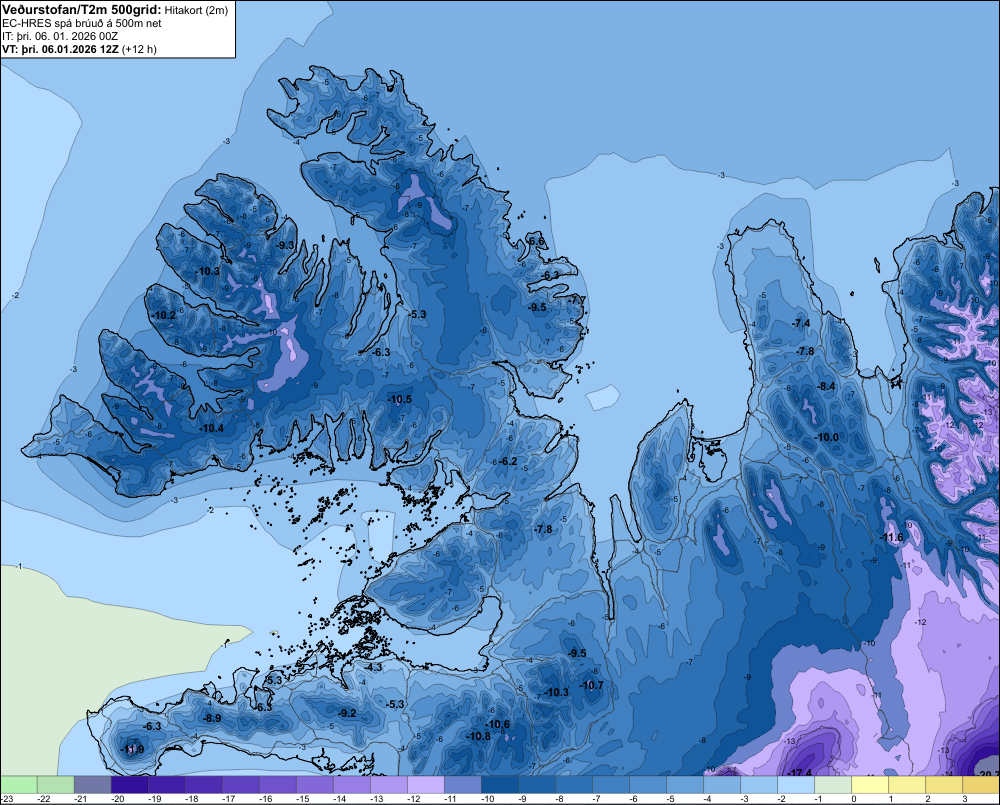Click the -8.9 temperature value on the map
The width and height of the screenshot is (1000, 805).
[x=212, y=718]
